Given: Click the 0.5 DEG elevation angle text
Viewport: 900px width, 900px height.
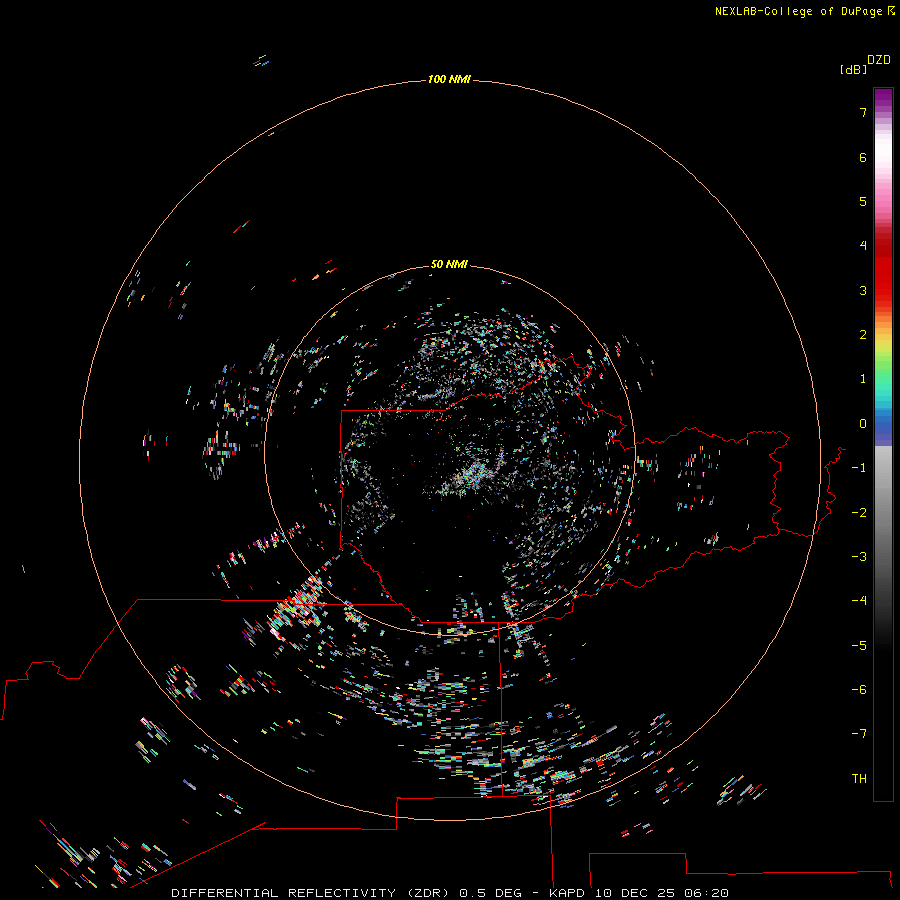Looking at the screenshot, I should point(491,893).
